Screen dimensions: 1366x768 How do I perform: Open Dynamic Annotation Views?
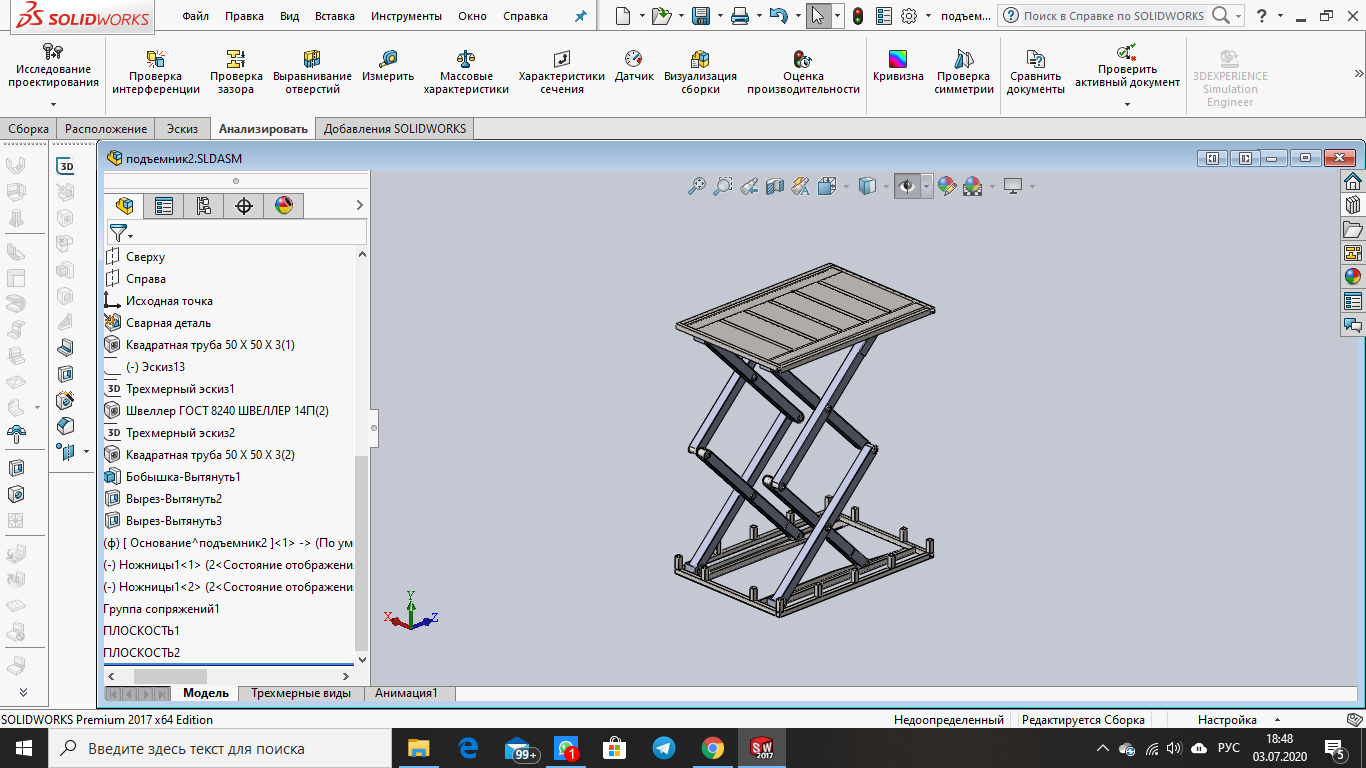click(801, 186)
